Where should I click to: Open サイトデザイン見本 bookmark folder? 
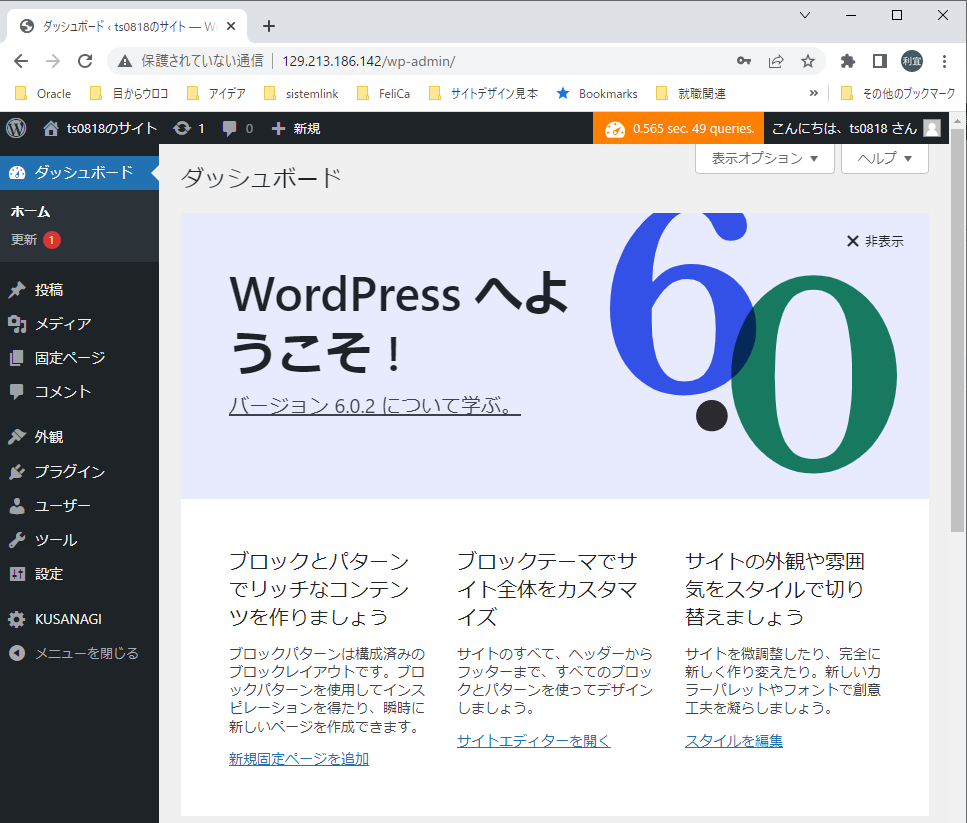484,93
